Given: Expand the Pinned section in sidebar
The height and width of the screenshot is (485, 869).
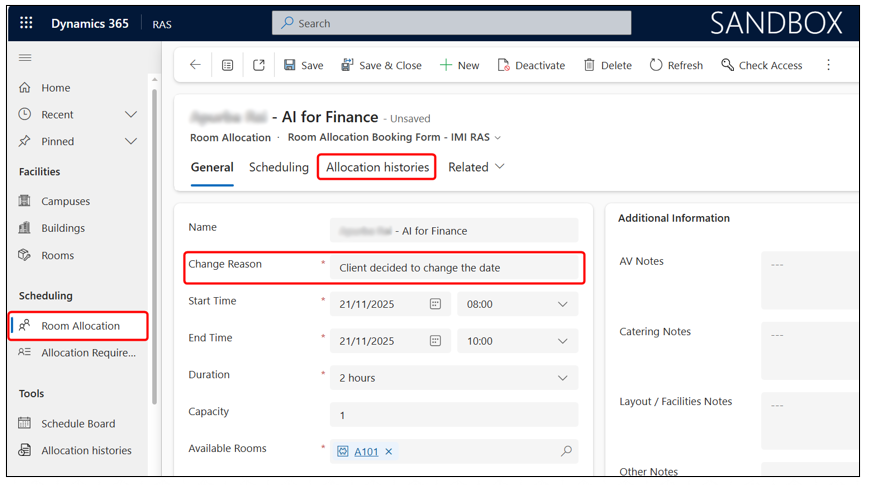Looking at the screenshot, I should (131, 141).
